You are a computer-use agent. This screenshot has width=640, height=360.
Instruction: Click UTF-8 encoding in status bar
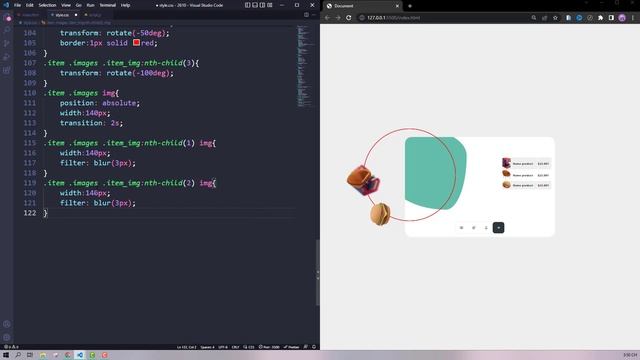(223, 347)
